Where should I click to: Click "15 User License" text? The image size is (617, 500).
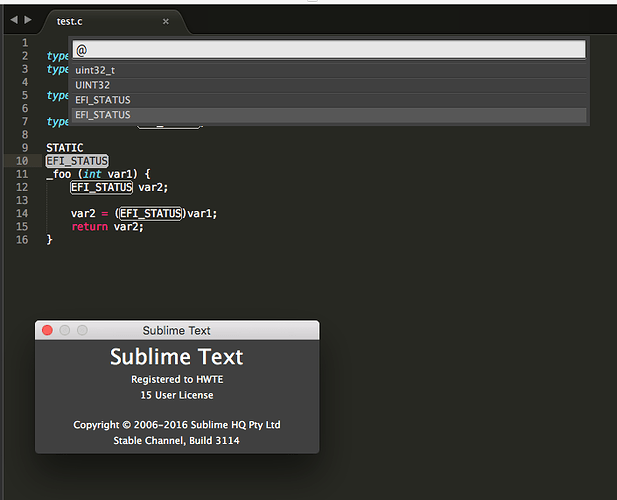177,395
